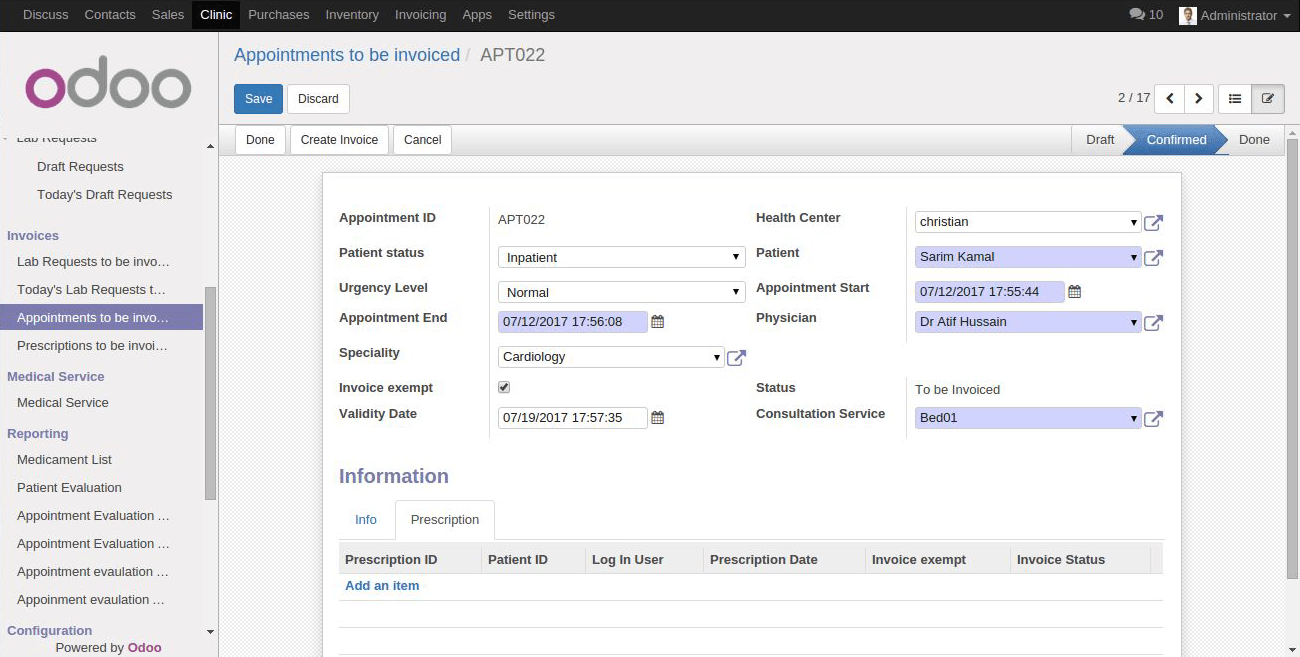Switch to the Info tab
Viewport: 1300px width, 657px height.
pos(366,520)
